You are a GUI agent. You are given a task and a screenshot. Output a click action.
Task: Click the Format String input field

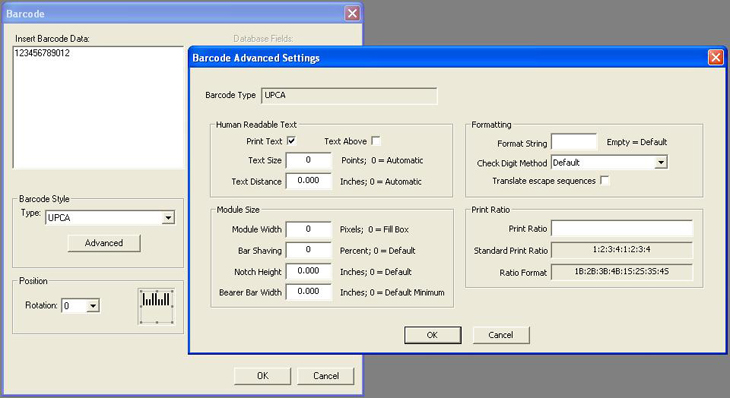pos(574,142)
